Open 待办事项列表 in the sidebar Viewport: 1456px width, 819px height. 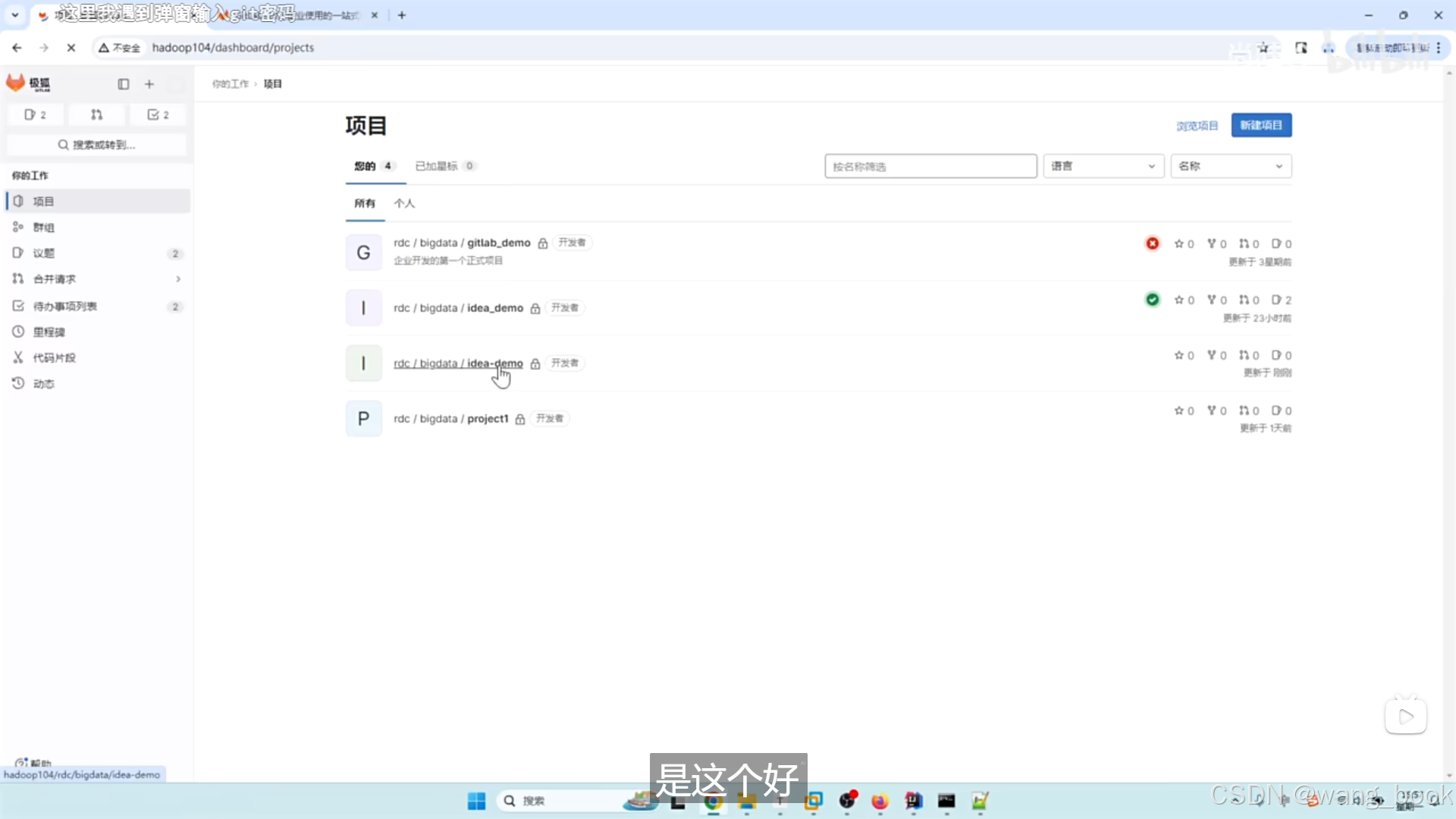click(x=97, y=306)
